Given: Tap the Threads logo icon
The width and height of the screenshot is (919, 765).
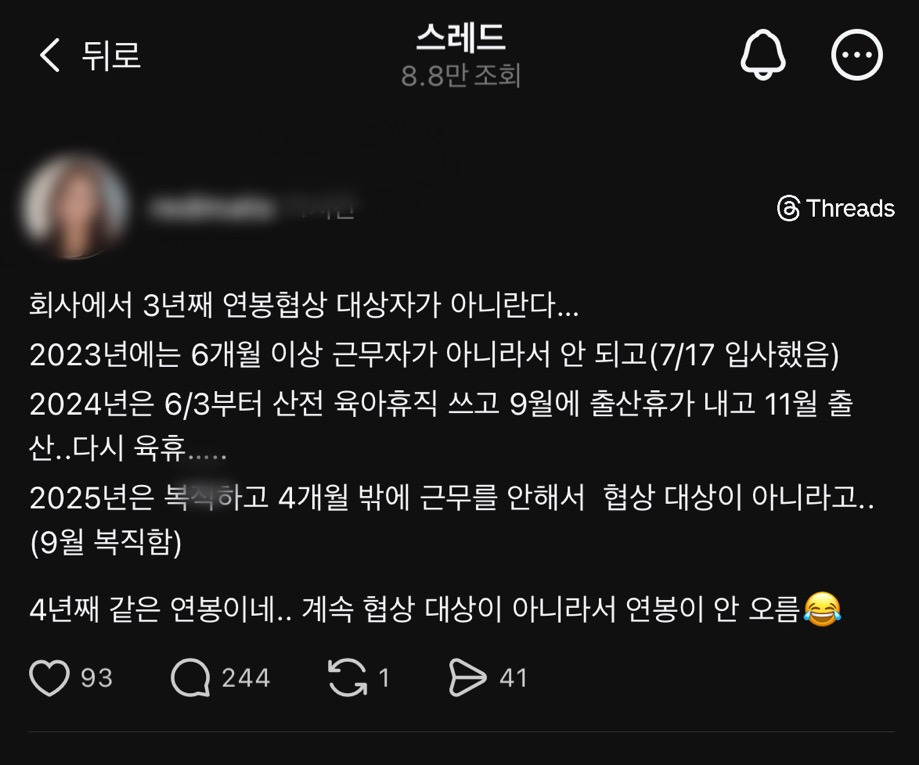Looking at the screenshot, I should tap(788, 209).
